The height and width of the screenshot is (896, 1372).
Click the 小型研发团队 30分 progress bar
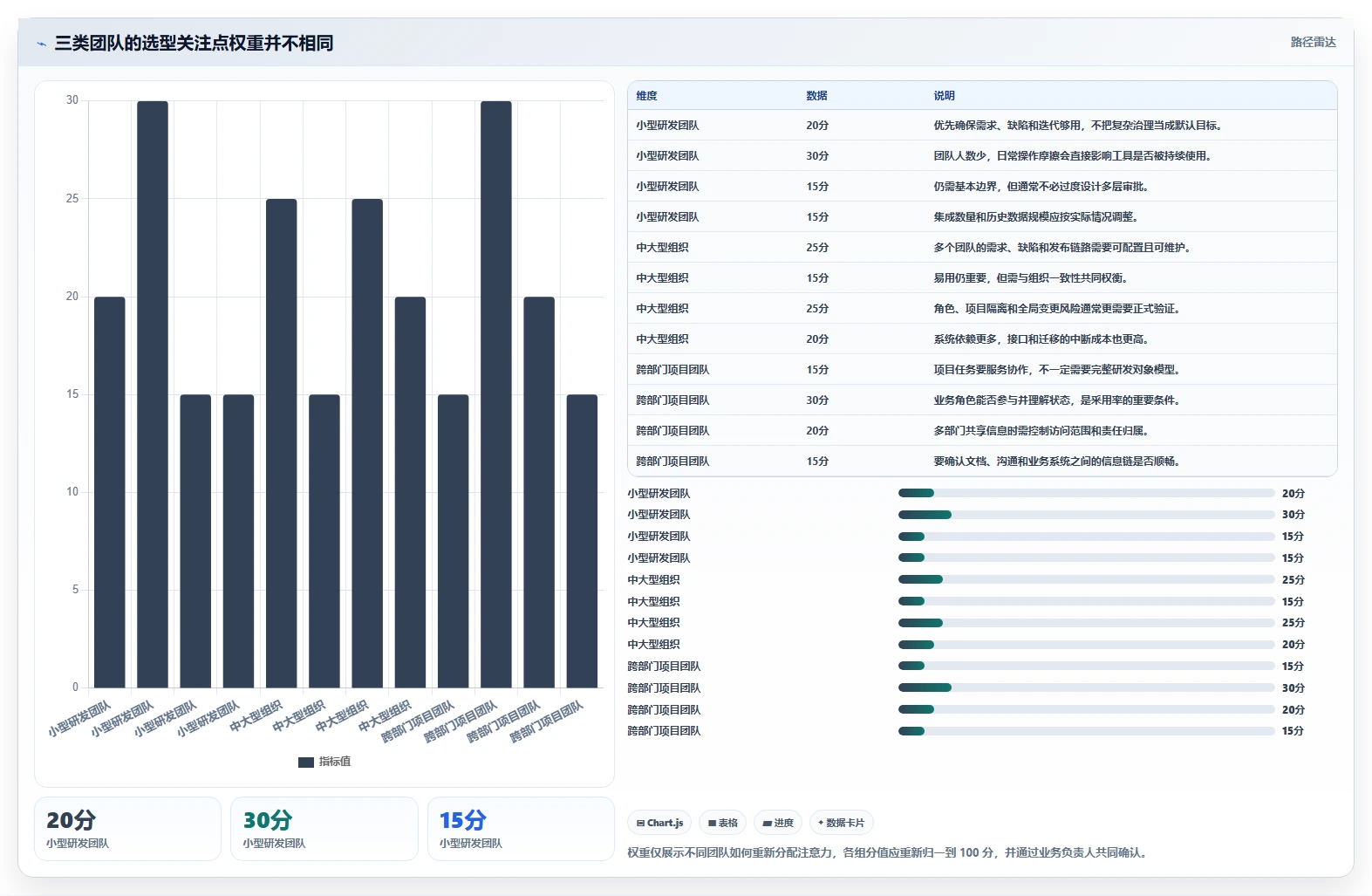[x=1086, y=515]
